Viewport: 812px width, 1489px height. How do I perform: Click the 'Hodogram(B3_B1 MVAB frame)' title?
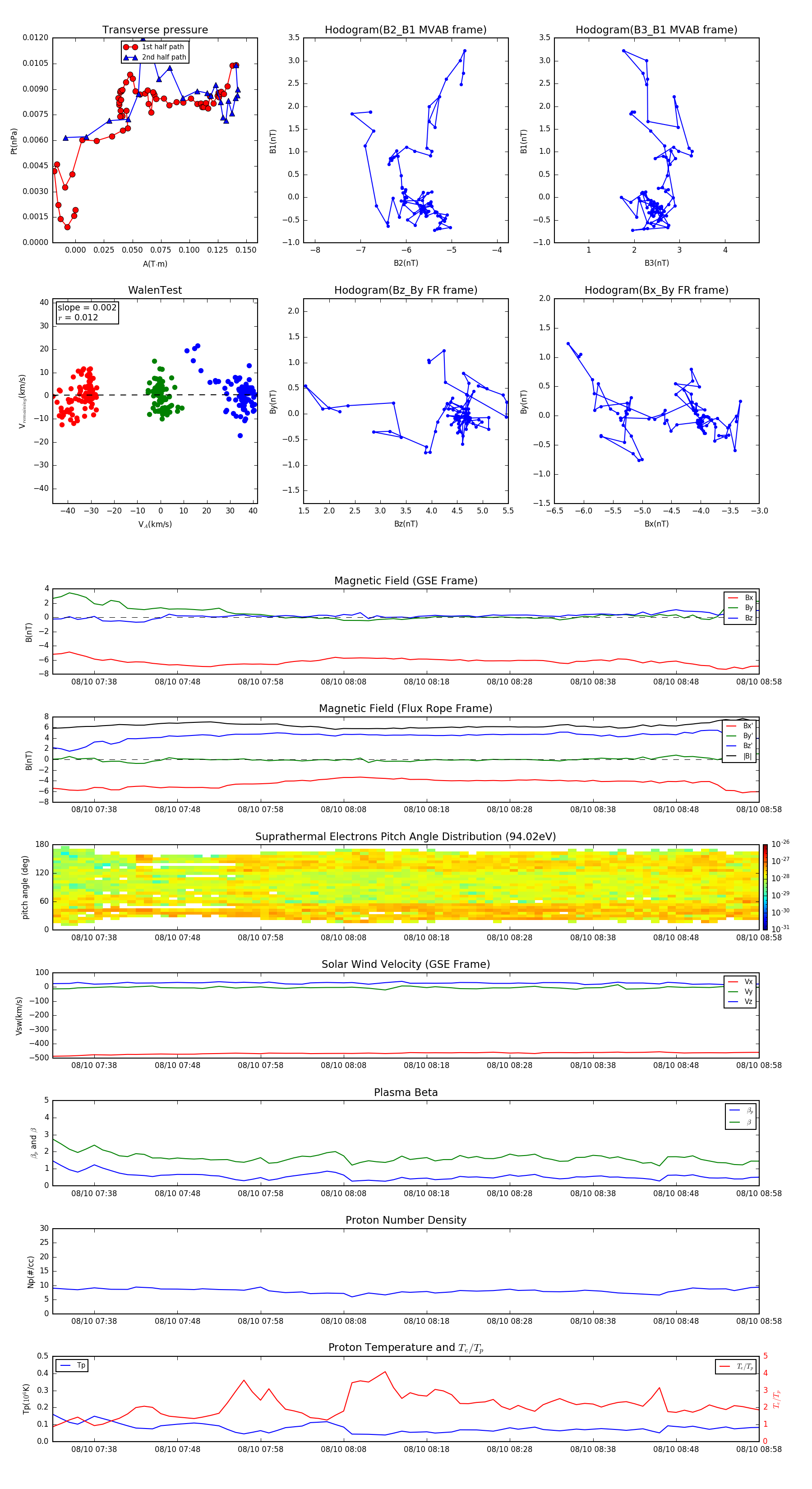click(656, 30)
